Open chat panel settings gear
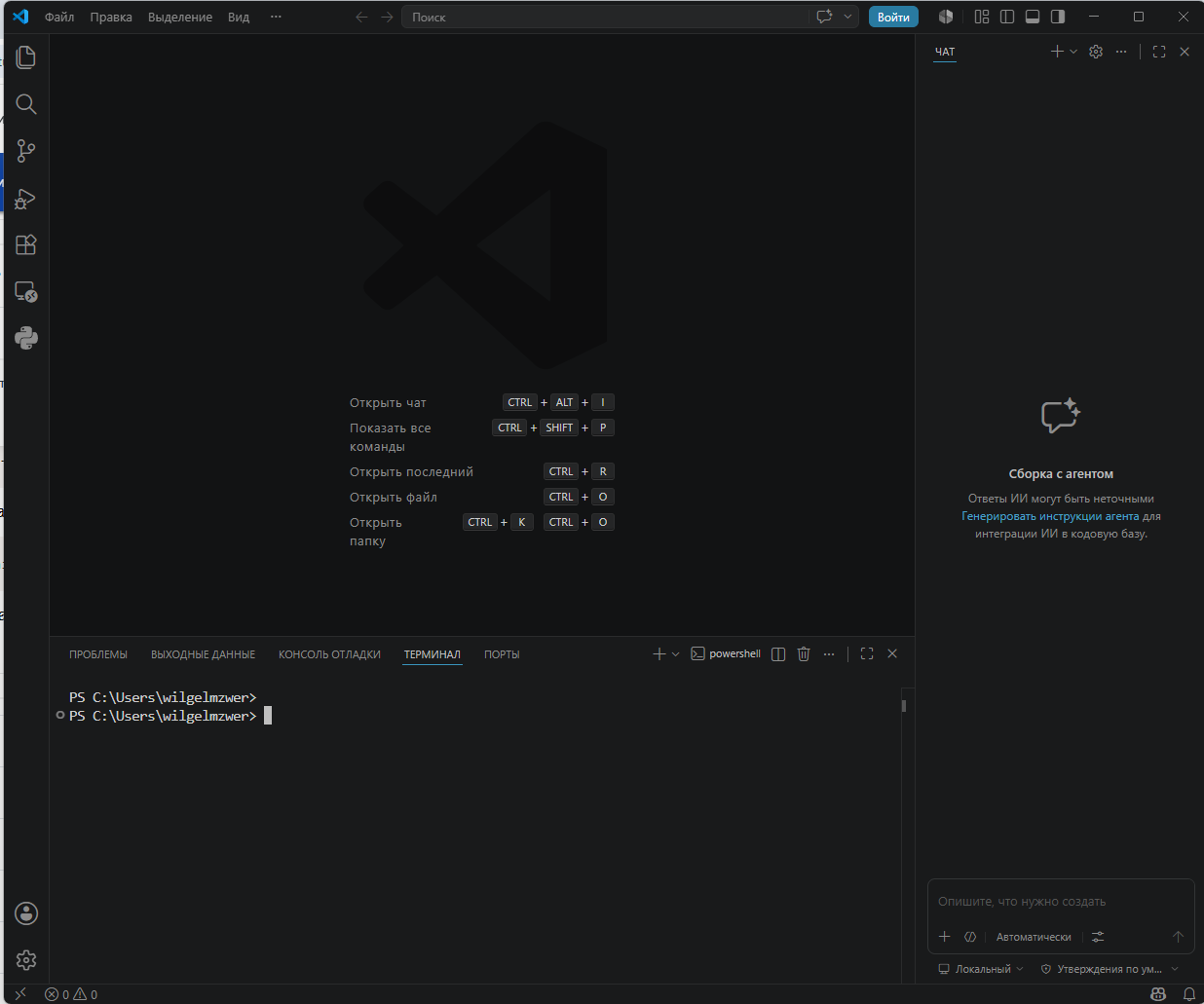The height and width of the screenshot is (1004, 1204). coord(1096,52)
